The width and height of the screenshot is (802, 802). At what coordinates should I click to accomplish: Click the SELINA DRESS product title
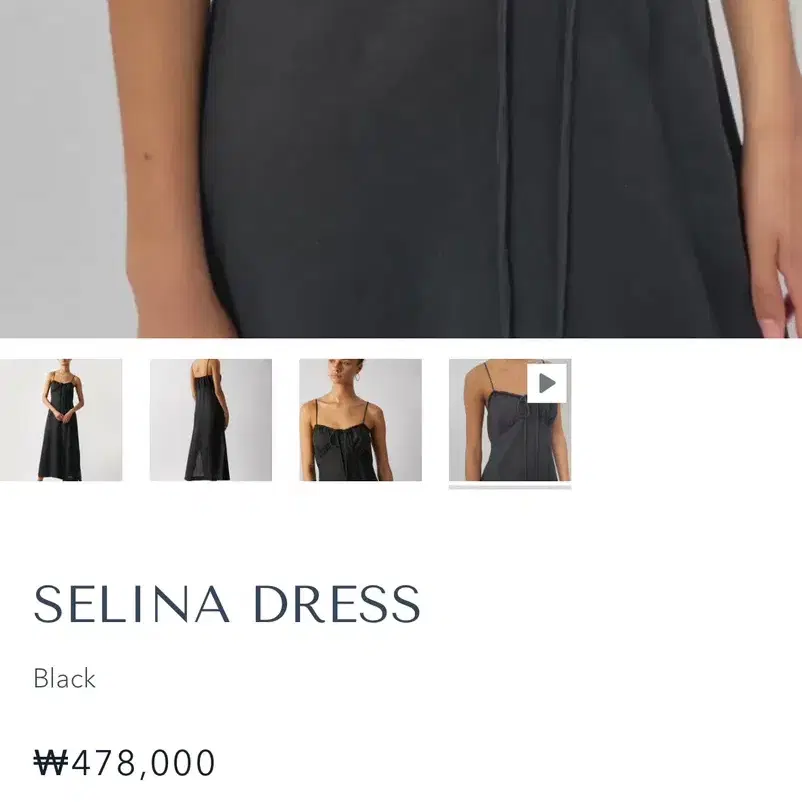(x=227, y=604)
